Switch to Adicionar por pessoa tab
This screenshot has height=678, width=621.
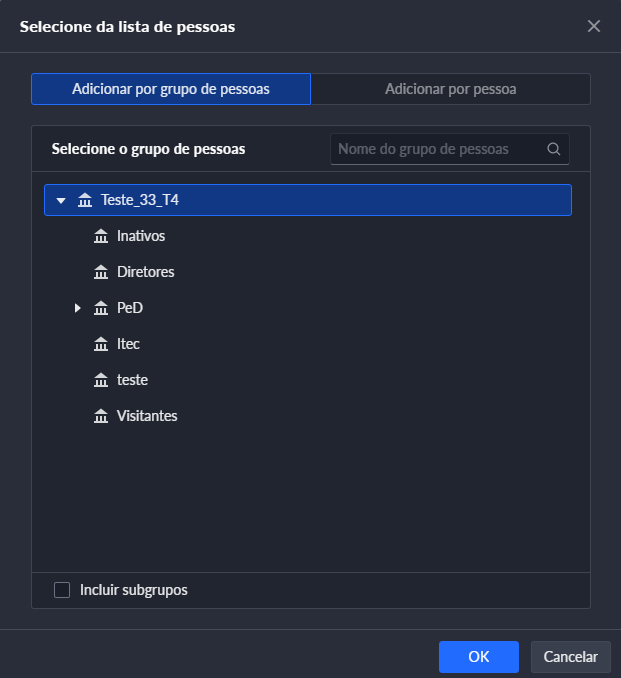tap(450, 89)
